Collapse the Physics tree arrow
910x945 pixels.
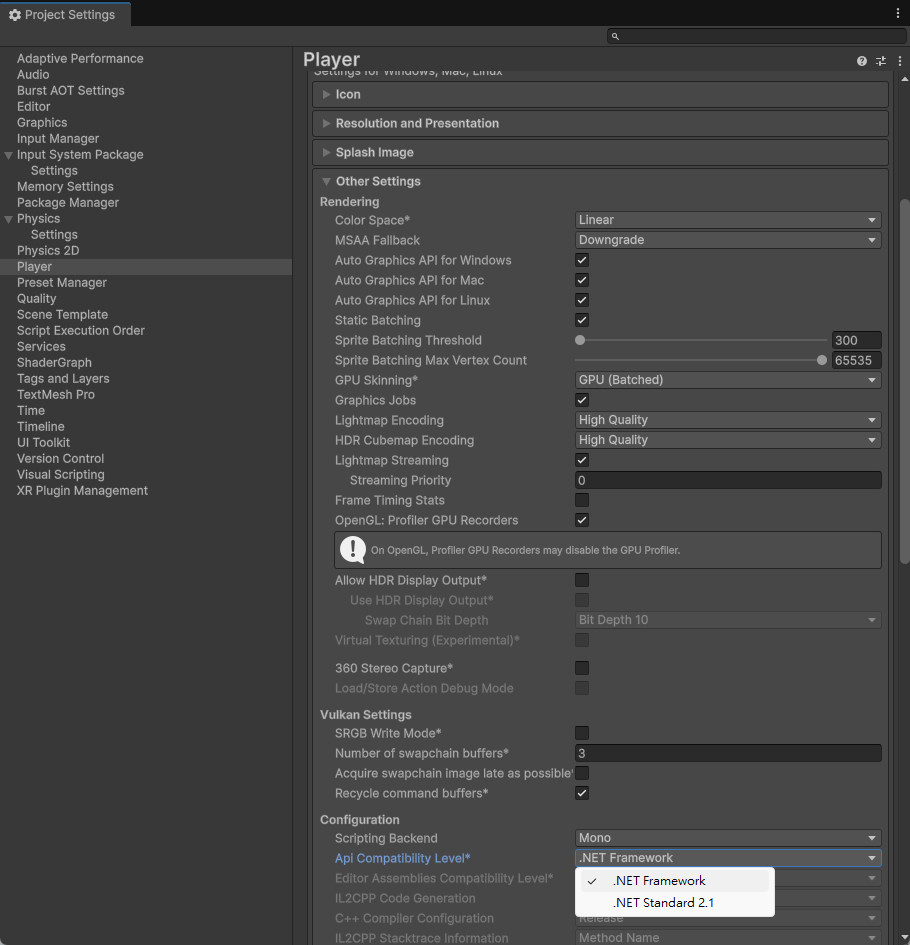coord(8,219)
